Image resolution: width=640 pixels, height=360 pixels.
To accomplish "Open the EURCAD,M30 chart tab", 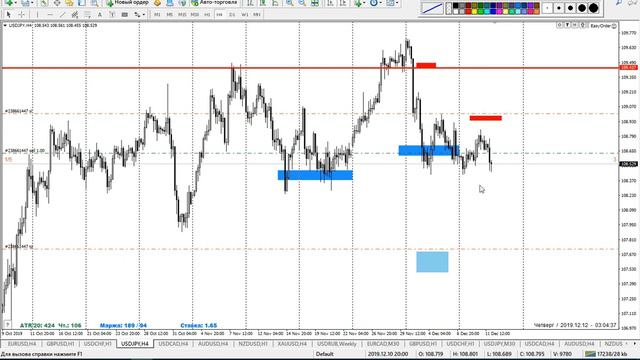I will [383, 344].
